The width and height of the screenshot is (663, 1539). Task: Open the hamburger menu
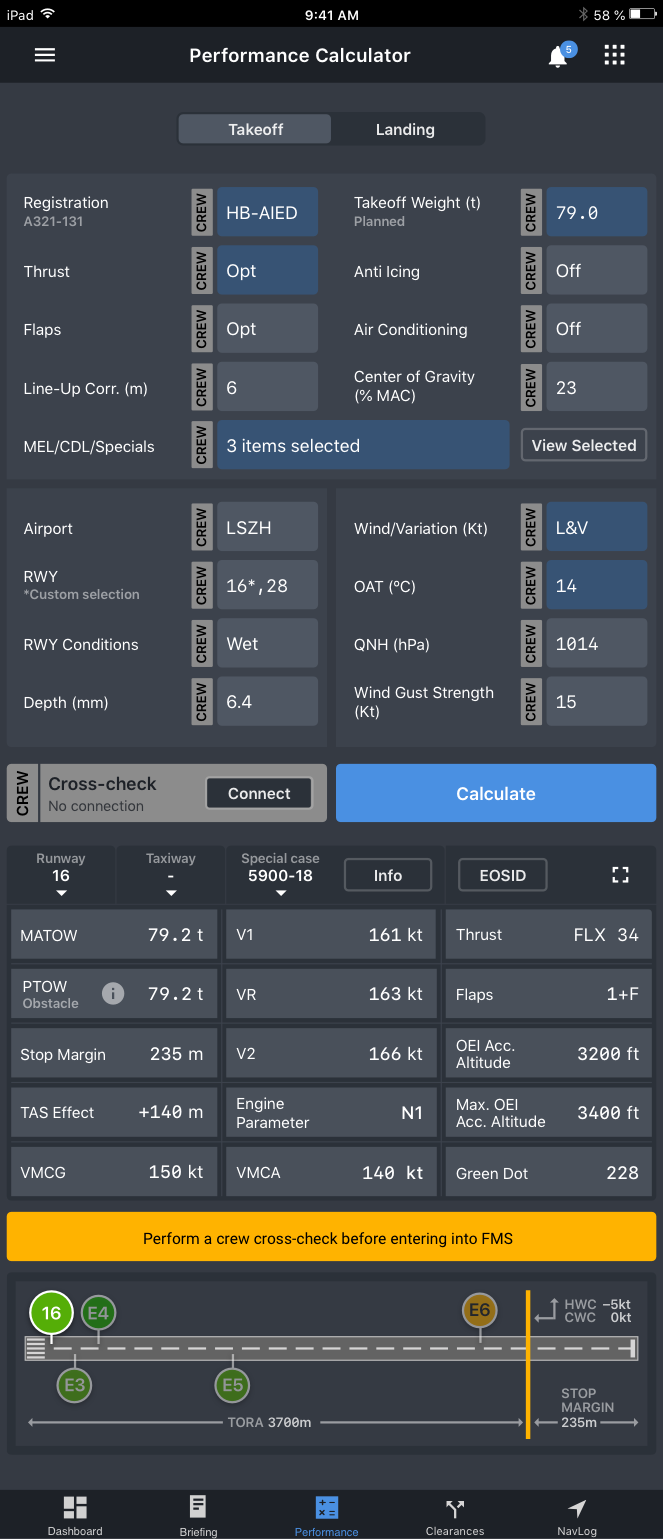click(x=45, y=56)
